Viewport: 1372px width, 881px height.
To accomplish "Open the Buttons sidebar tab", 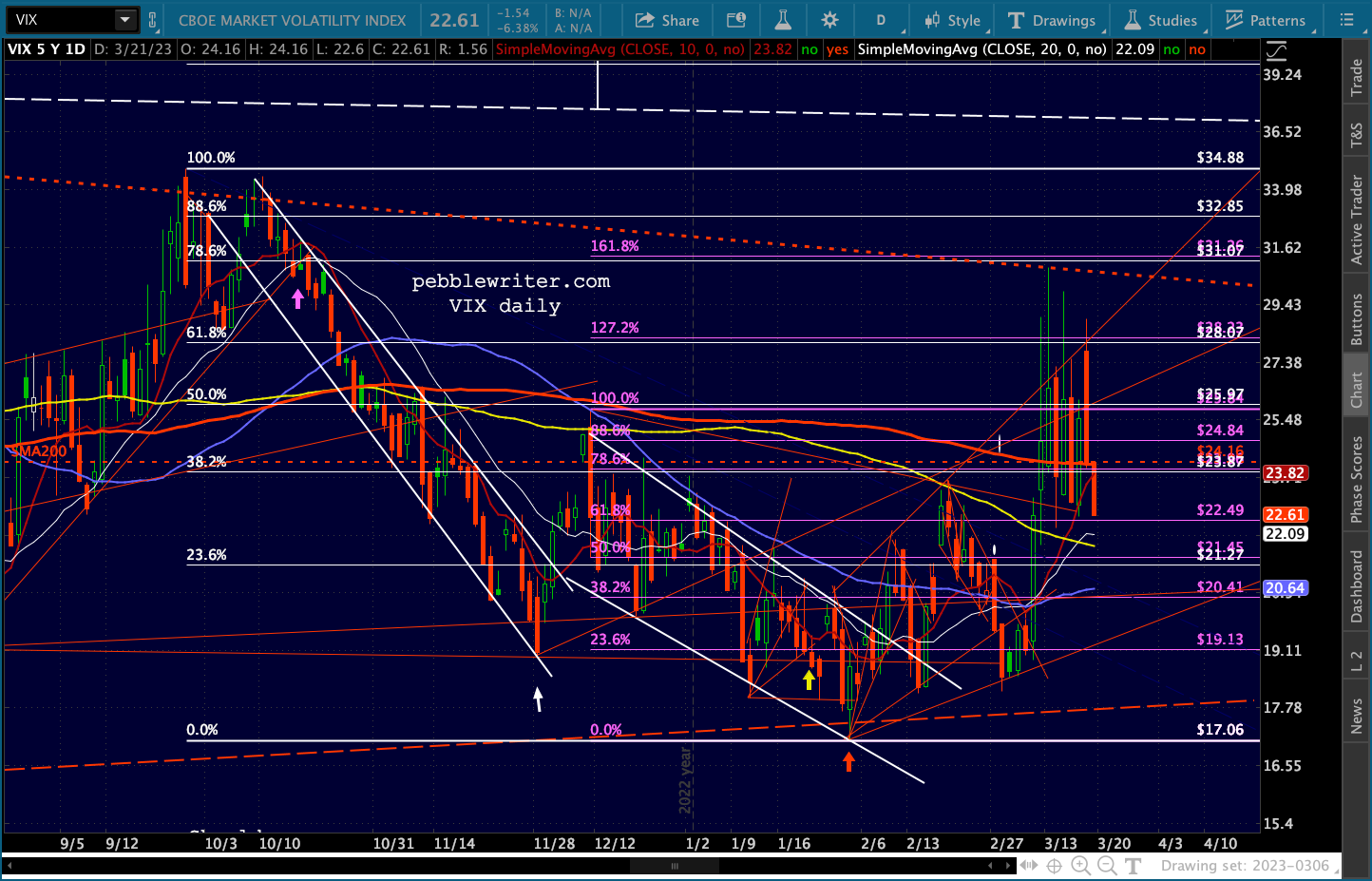I will click(1357, 319).
